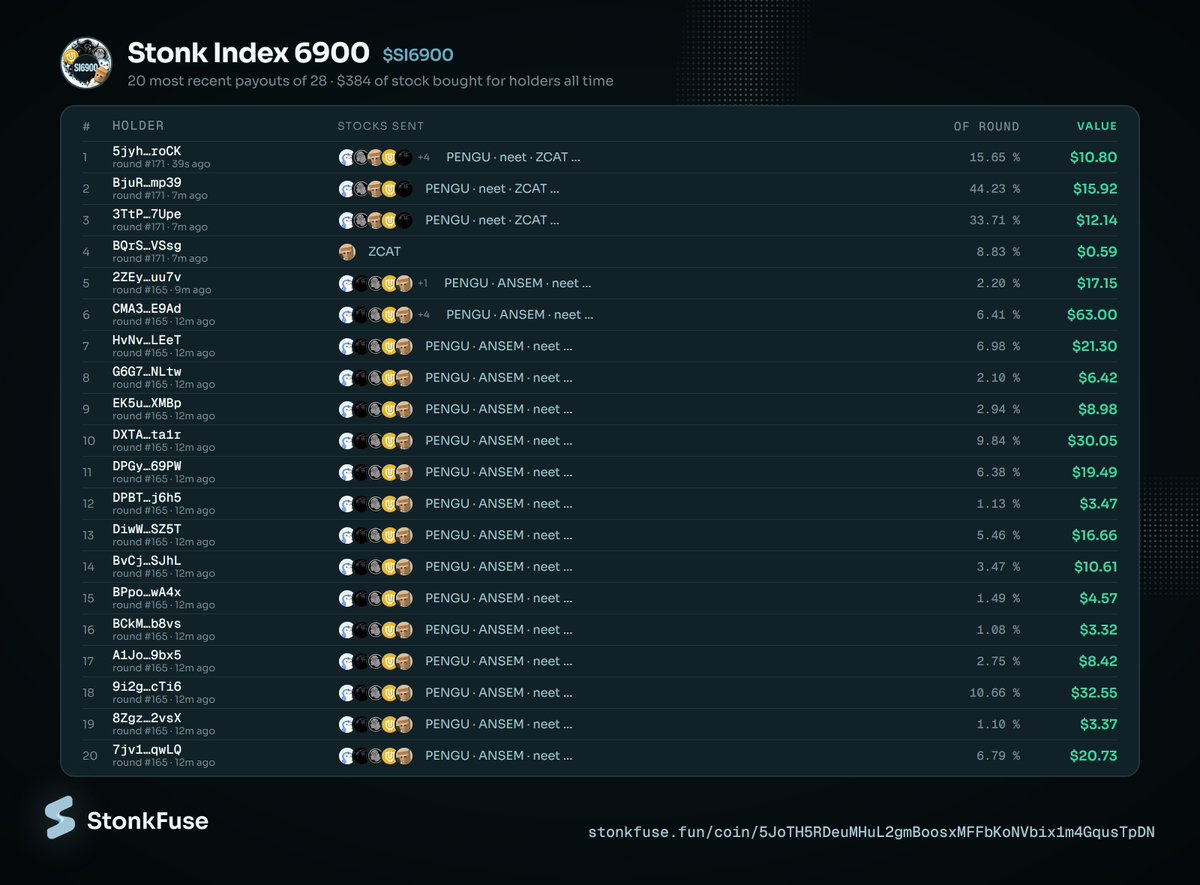Screen dimensions: 1200x885
Task: Click the stock icons in BCkM…b8vs row
Action: point(375,630)
